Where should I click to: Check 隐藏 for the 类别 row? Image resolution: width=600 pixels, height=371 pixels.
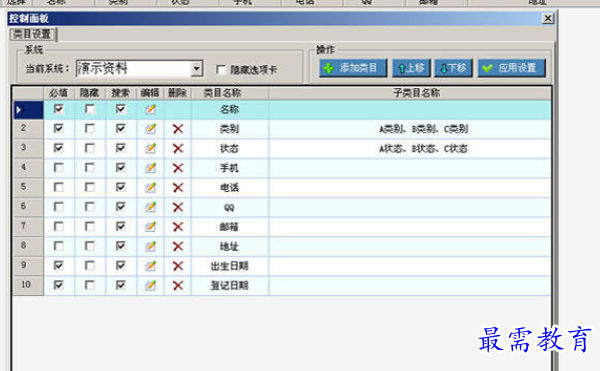pos(90,129)
